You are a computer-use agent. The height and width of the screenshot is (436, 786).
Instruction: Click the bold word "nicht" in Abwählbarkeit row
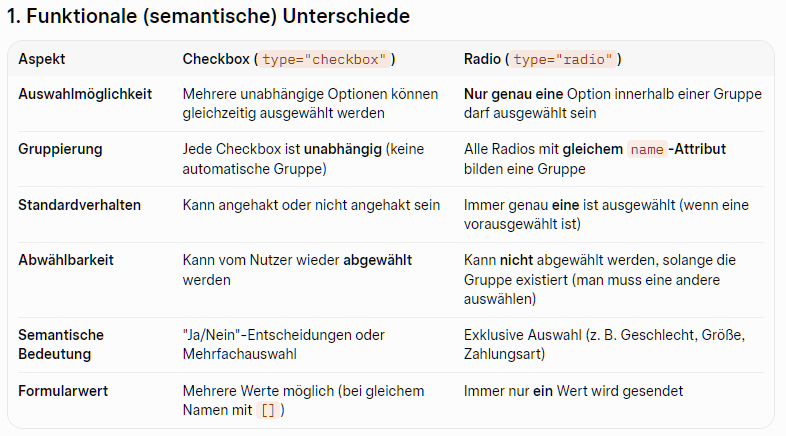point(515,260)
